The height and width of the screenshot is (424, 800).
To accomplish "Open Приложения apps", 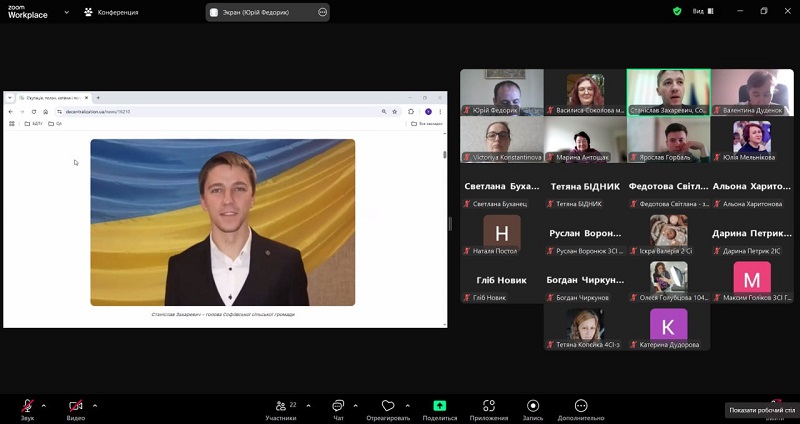I will pos(489,410).
